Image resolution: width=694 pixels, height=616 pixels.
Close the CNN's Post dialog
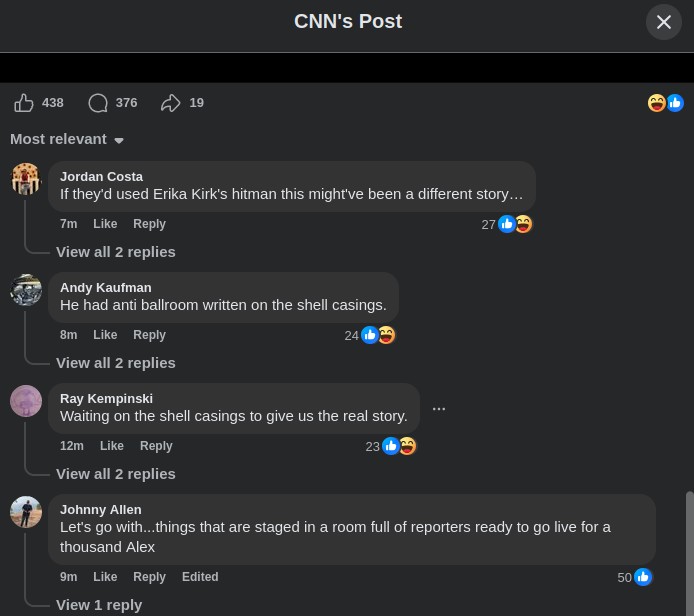[x=663, y=22]
